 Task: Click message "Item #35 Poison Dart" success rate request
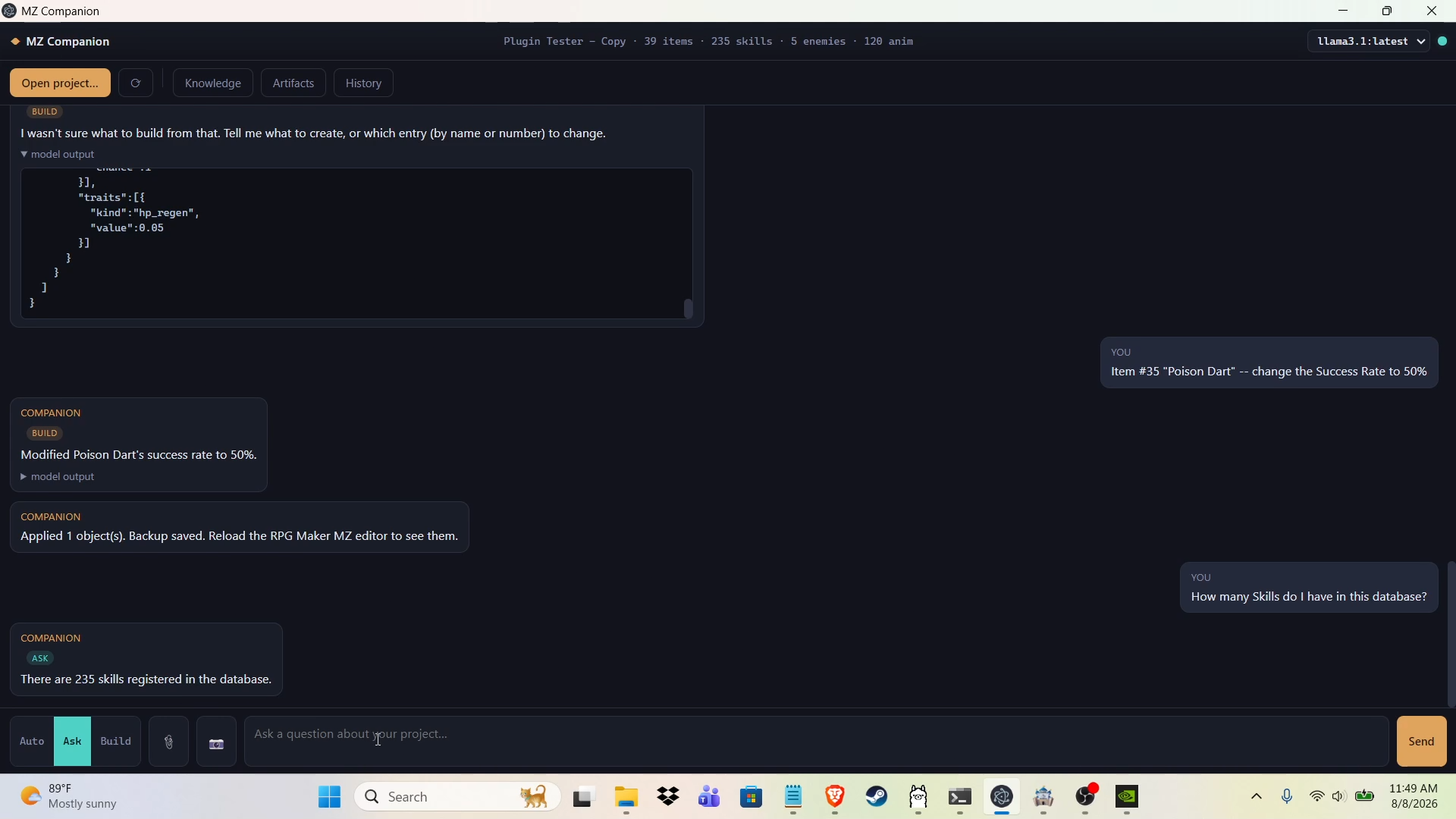tap(1269, 372)
